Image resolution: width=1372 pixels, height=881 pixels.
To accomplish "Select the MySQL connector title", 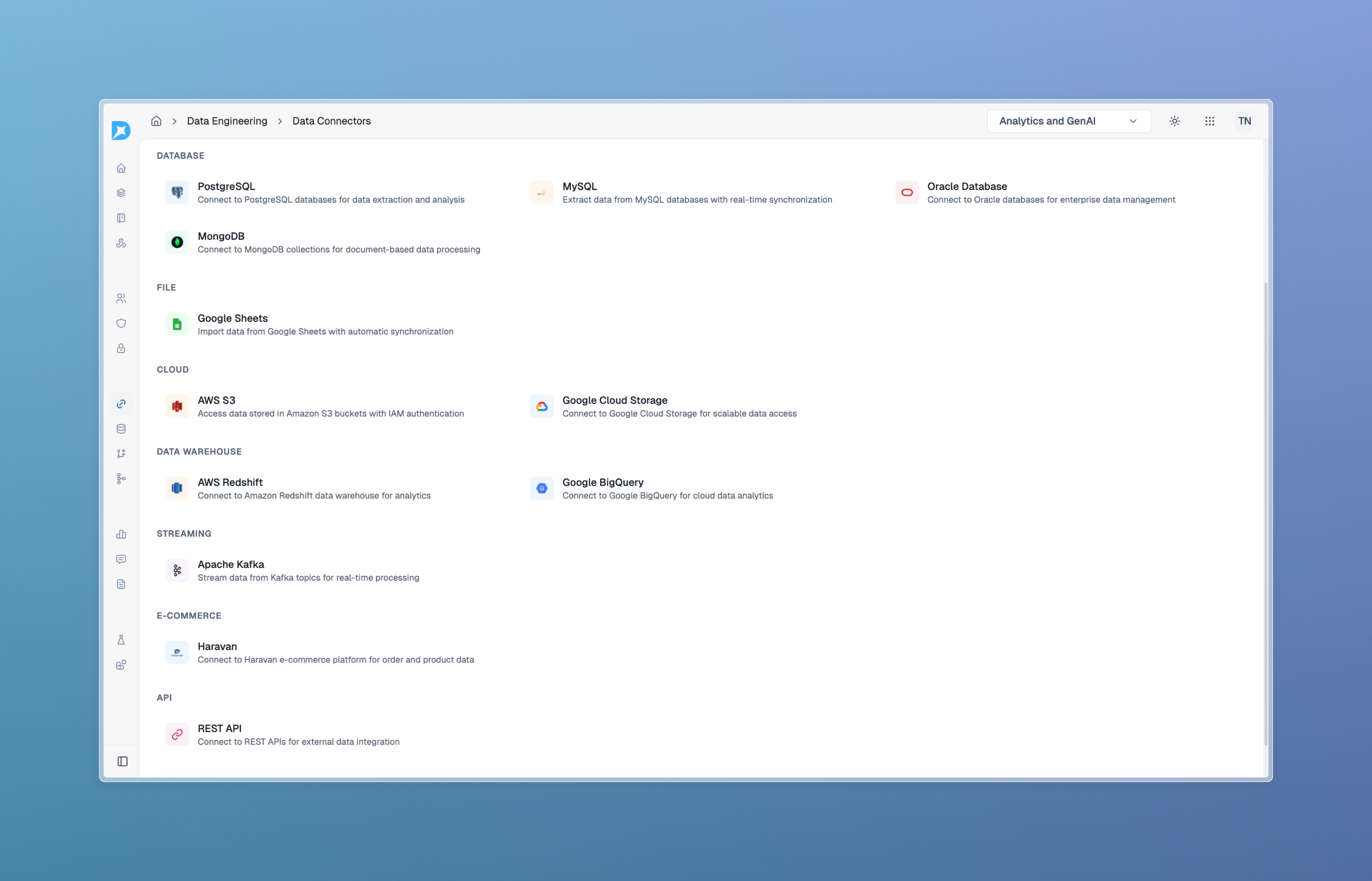I will (x=579, y=187).
